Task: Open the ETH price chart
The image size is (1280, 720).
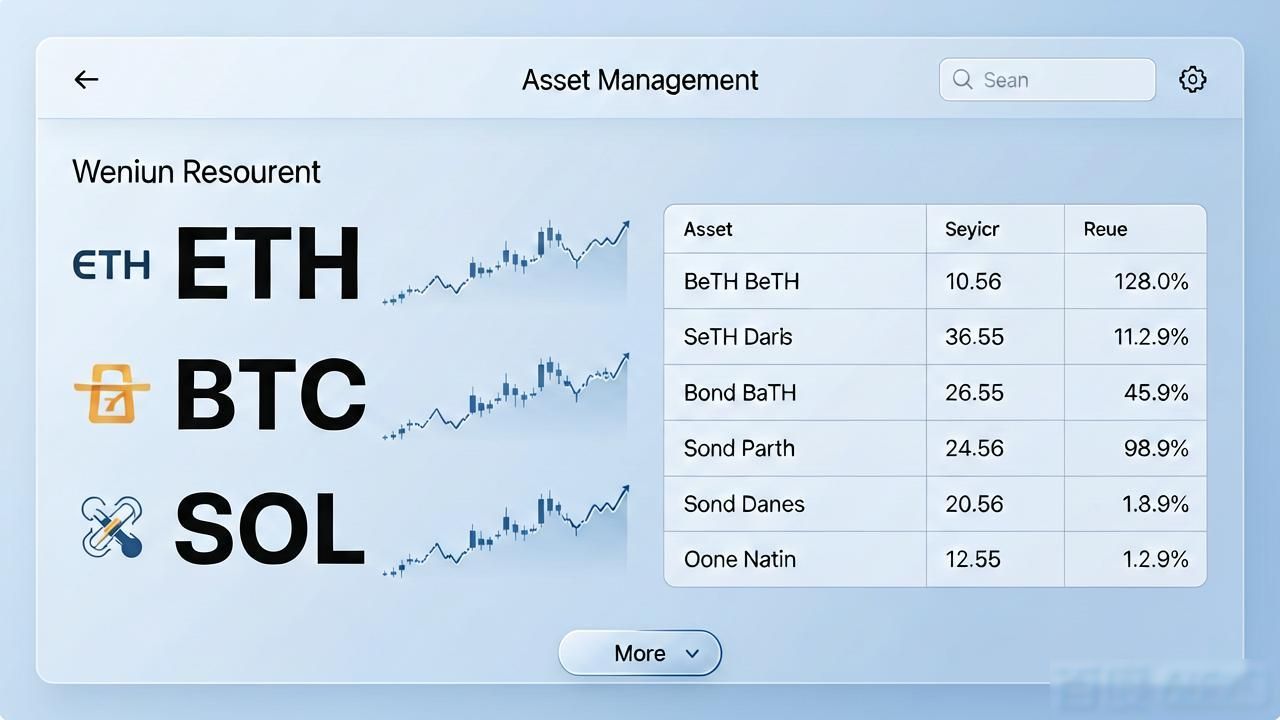Action: tap(505, 262)
